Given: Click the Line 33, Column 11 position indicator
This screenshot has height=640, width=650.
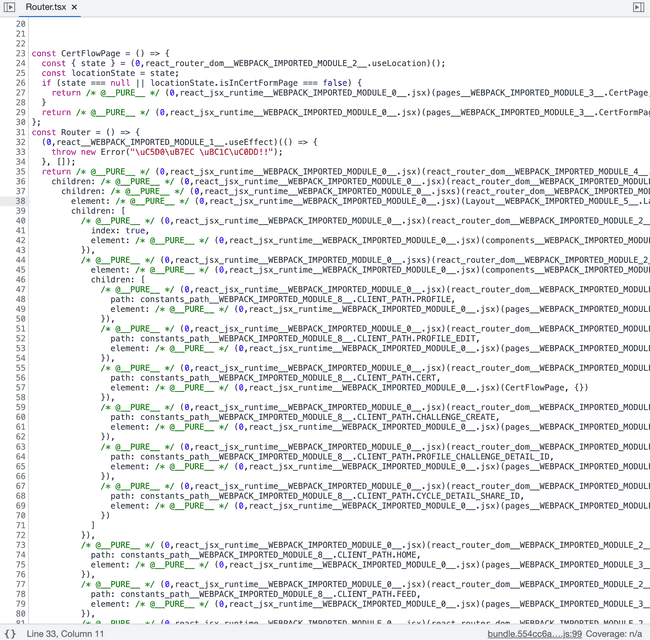Looking at the screenshot, I should 65,633.
